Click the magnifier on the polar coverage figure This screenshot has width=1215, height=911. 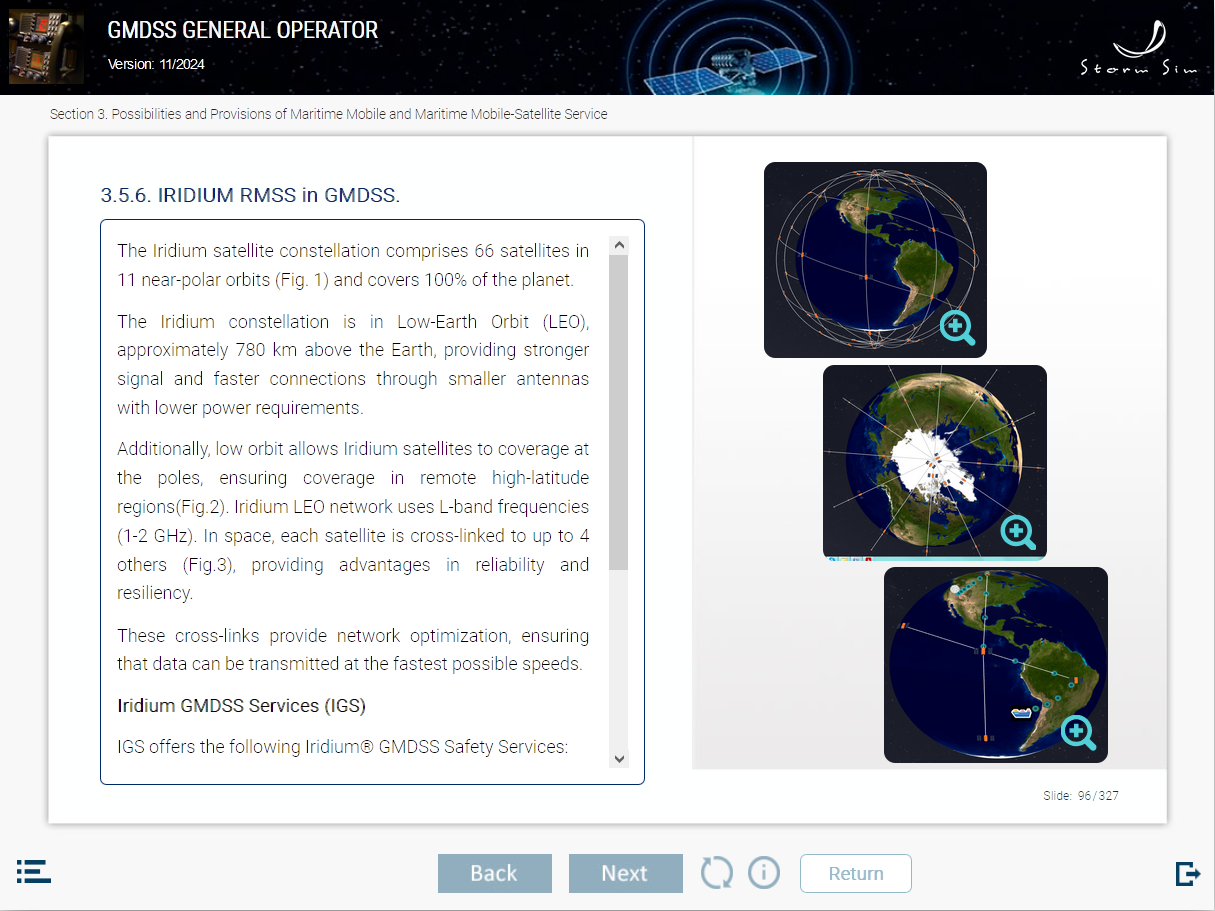tap(1018, 533)
